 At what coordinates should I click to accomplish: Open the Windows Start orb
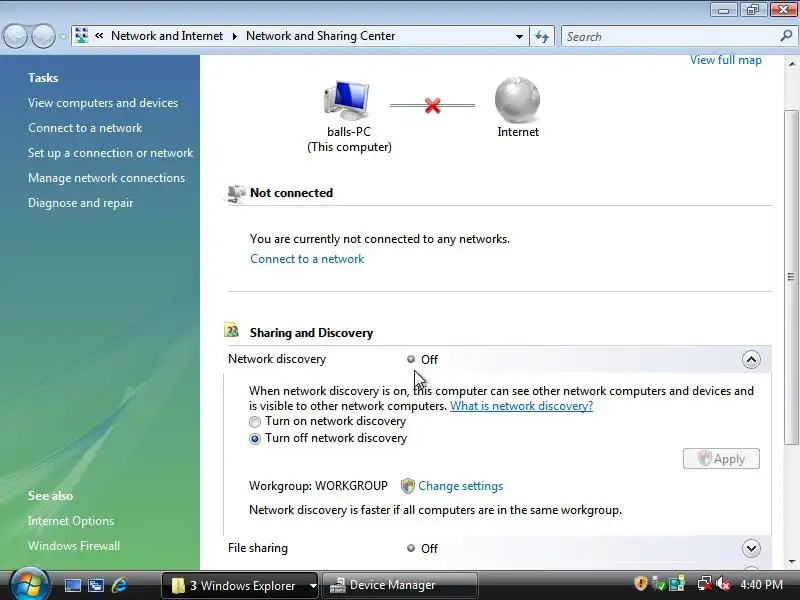click(x=29, y=584)
